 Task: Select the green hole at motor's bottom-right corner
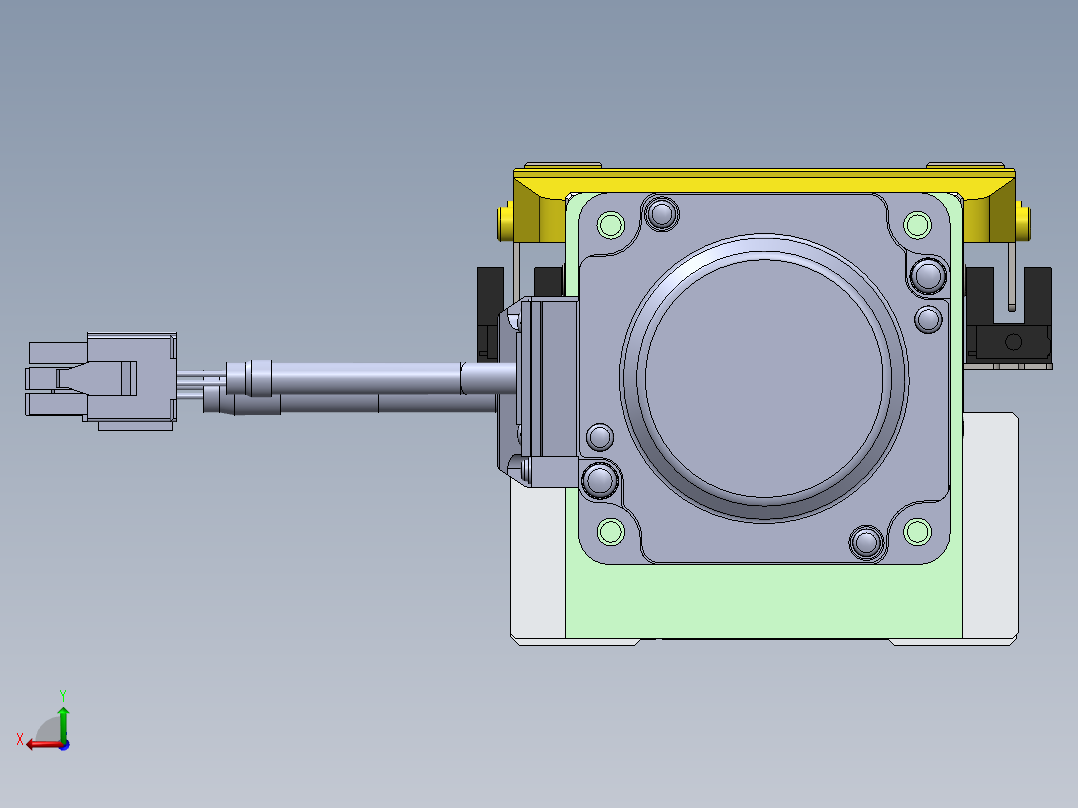click(917, 532)
